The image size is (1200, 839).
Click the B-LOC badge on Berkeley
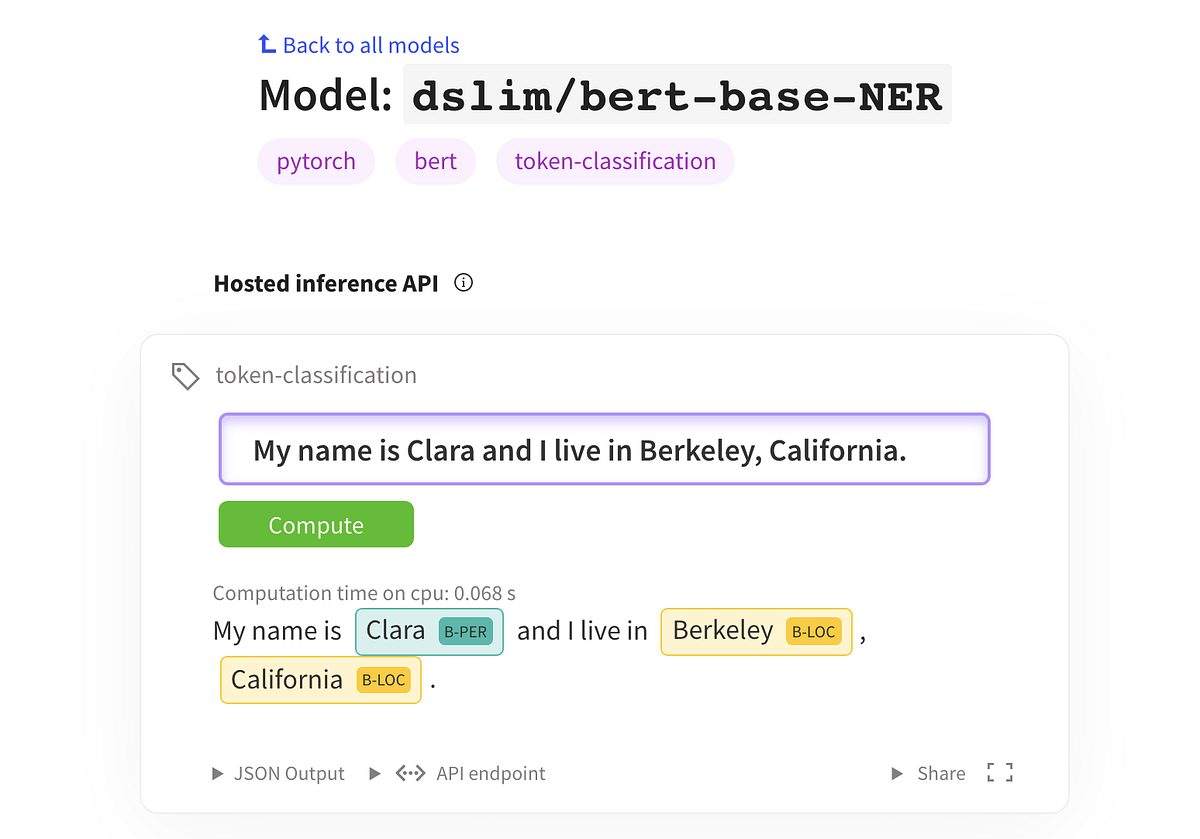814,631
